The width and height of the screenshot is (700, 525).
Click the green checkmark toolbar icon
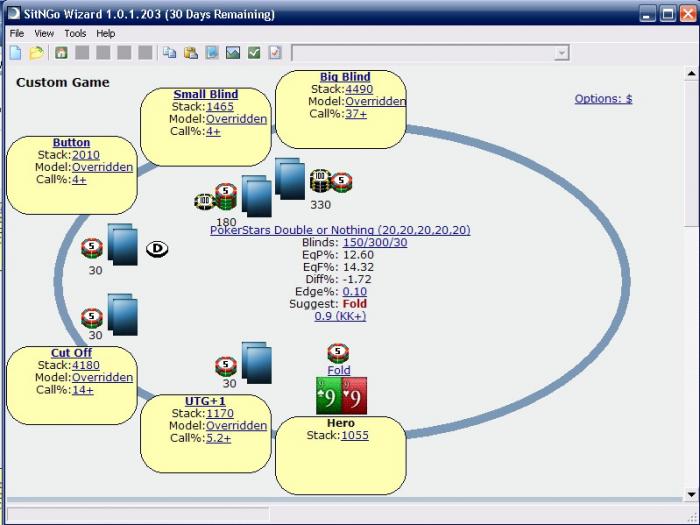tap(254, 53)
